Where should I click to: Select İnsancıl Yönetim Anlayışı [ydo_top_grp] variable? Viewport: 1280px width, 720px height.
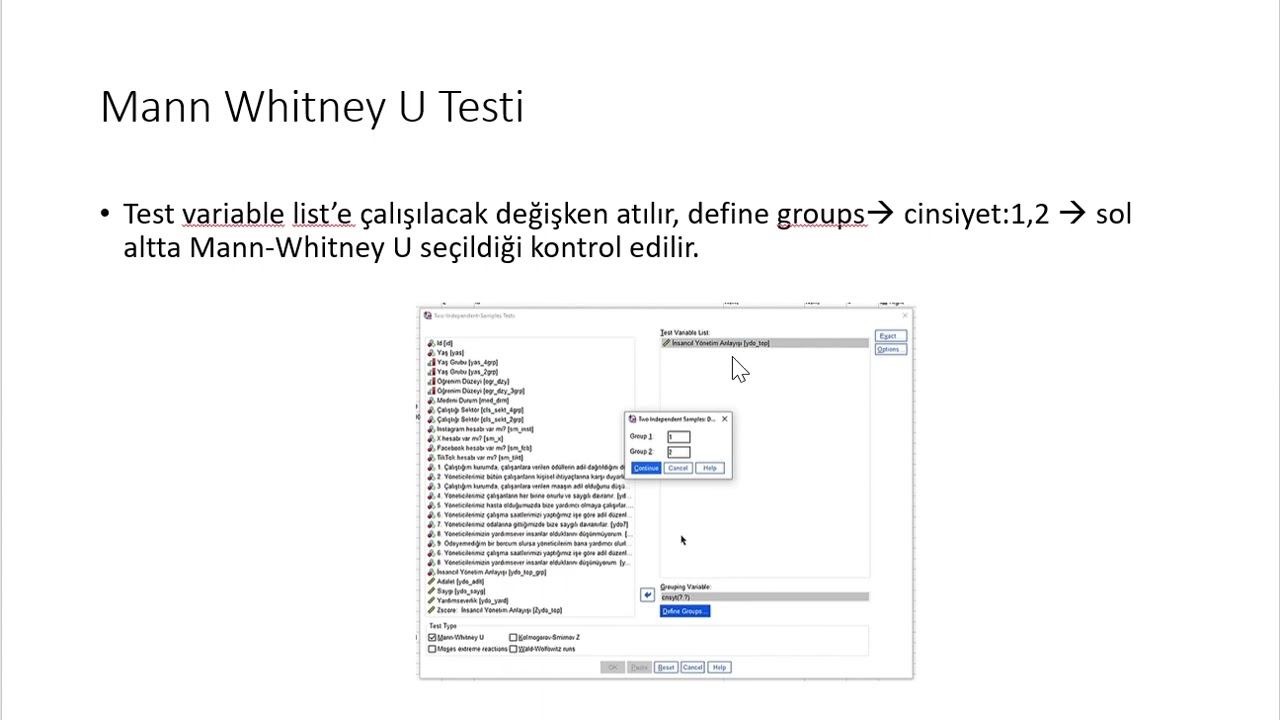point(487,572)
